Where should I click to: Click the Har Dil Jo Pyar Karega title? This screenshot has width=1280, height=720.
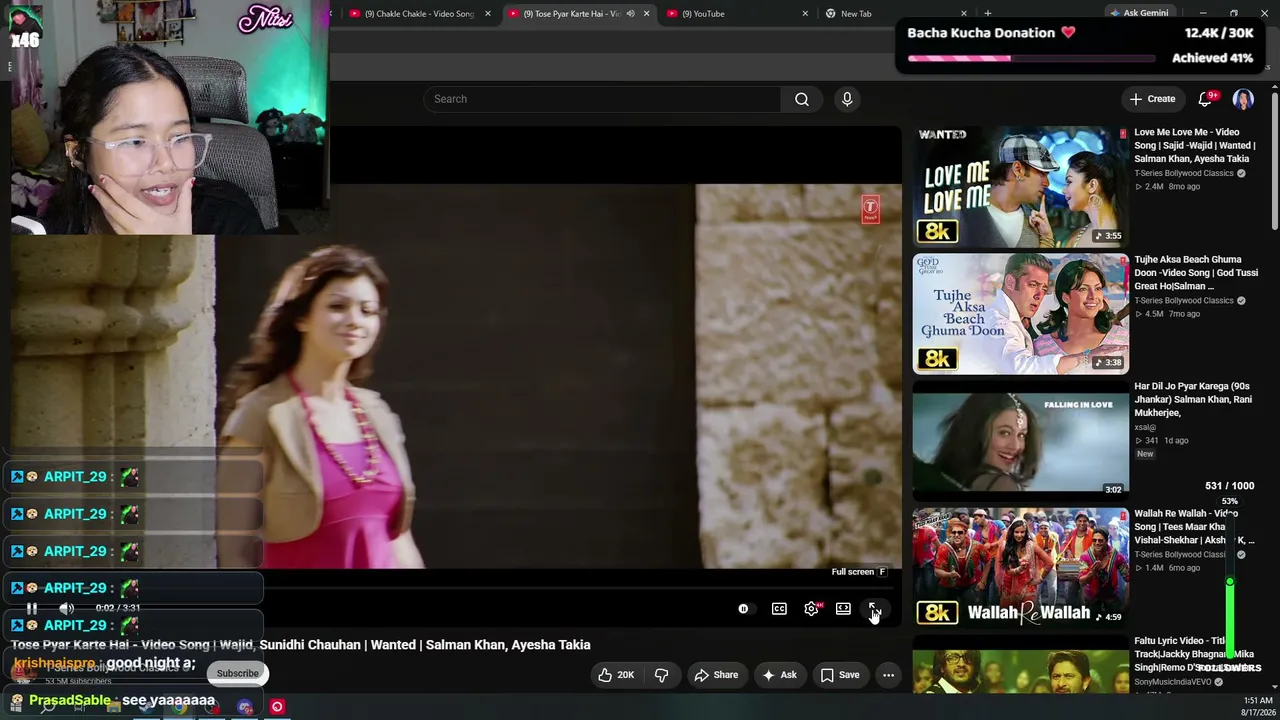[x=1193, y=400]
